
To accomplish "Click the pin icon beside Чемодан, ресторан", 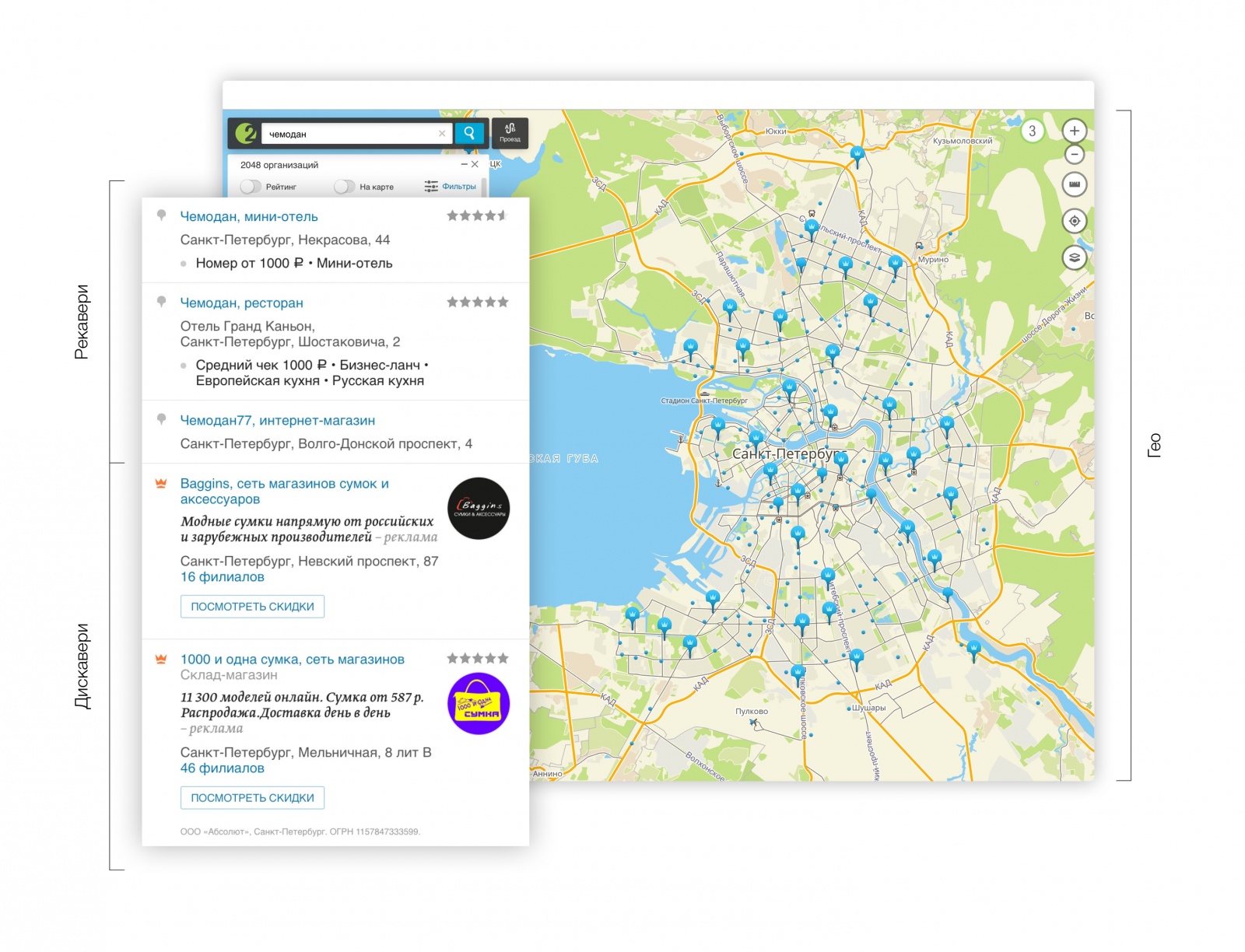I will [x=161, y=302].
